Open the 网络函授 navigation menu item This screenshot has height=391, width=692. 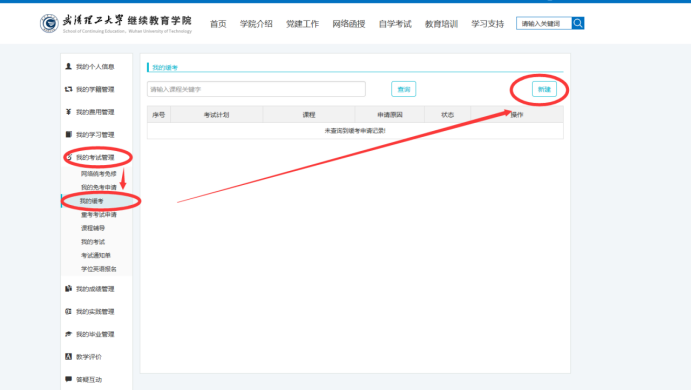349,24
